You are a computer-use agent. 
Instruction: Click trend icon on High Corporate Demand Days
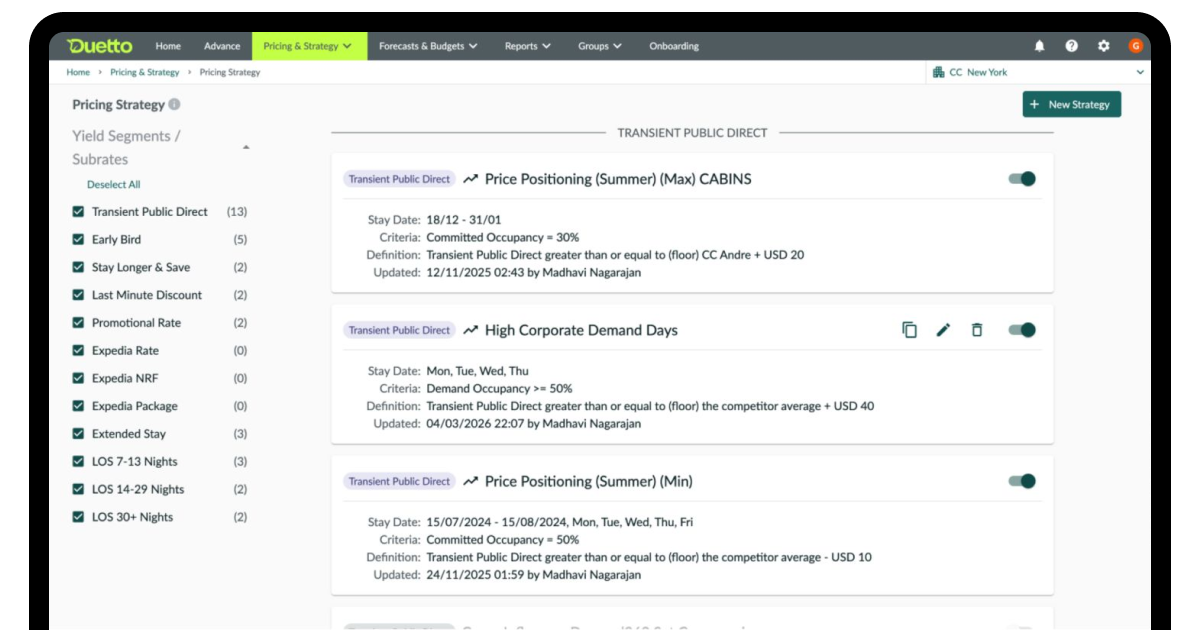click(471, 330)
